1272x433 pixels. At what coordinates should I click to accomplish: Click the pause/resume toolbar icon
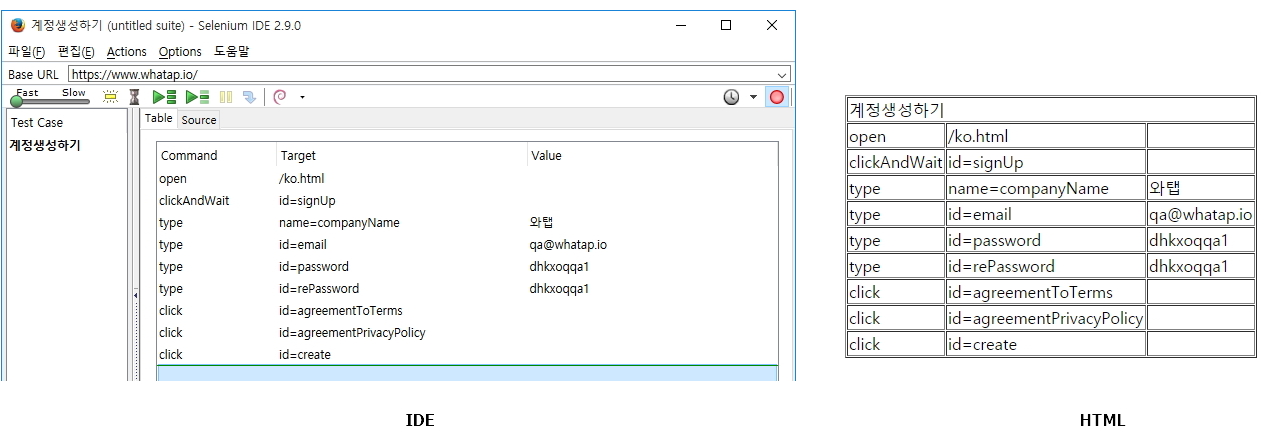click(x=226, y=97)
